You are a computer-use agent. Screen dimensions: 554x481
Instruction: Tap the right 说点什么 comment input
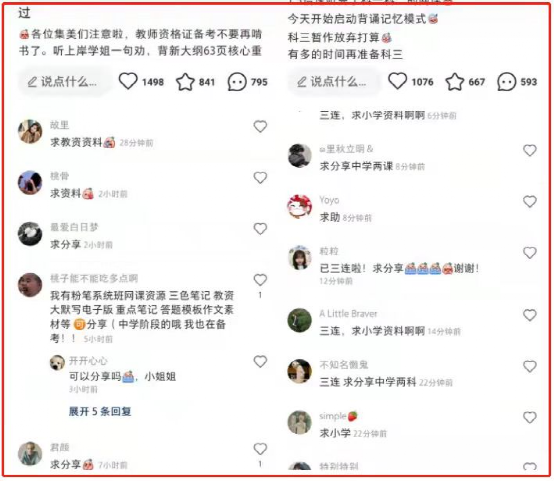[x=334, y=82]
